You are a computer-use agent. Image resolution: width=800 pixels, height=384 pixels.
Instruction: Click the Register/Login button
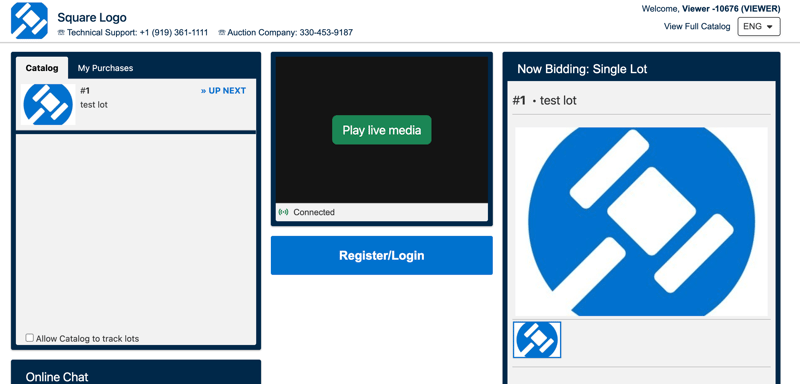click(x=382, y=255)
